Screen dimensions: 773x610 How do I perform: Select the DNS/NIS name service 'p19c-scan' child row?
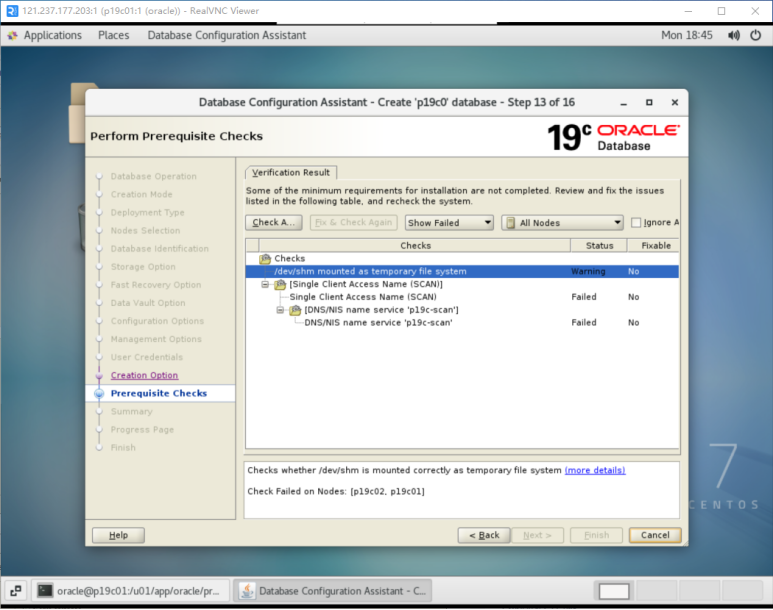[x=378, y=323]
